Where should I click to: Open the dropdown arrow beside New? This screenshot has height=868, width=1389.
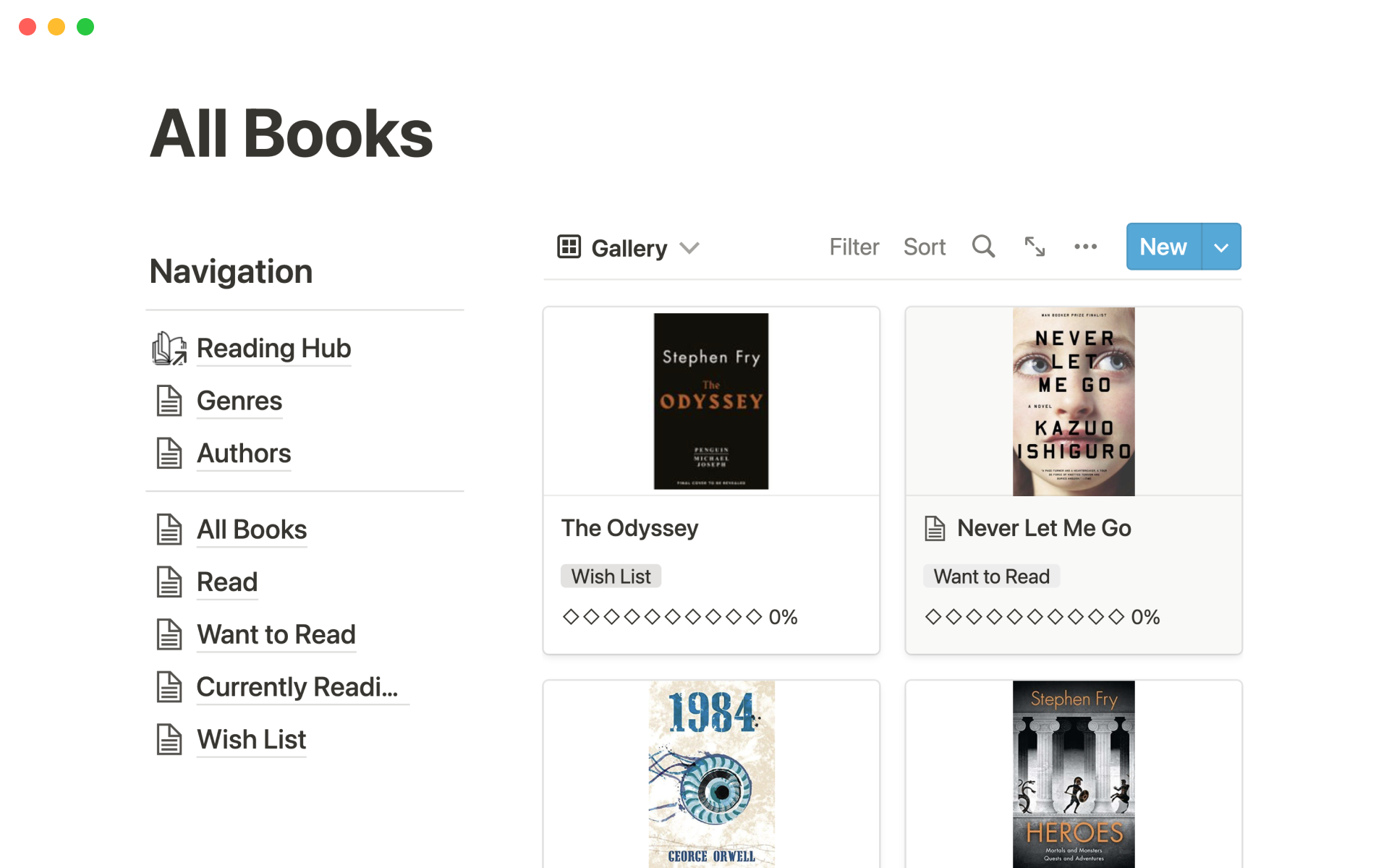(x=1221, y=247)
